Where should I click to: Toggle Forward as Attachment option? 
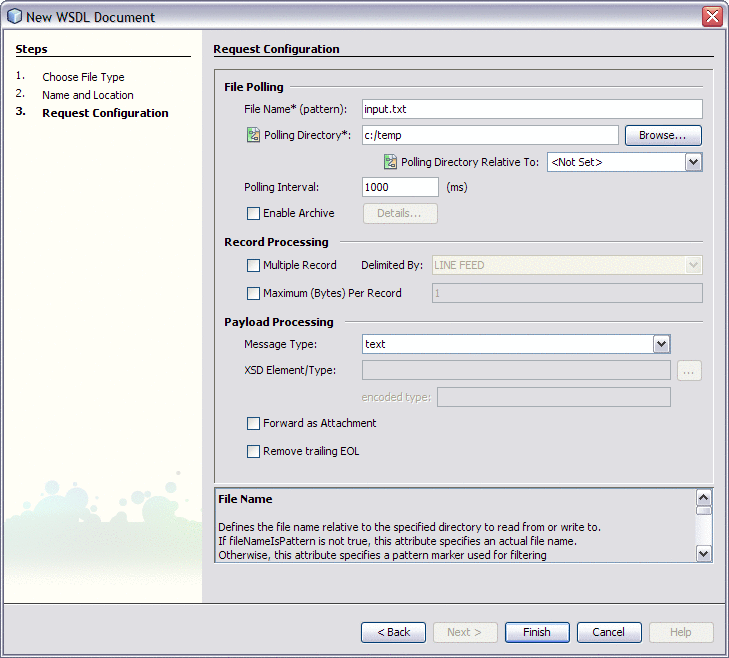[253, 423]
